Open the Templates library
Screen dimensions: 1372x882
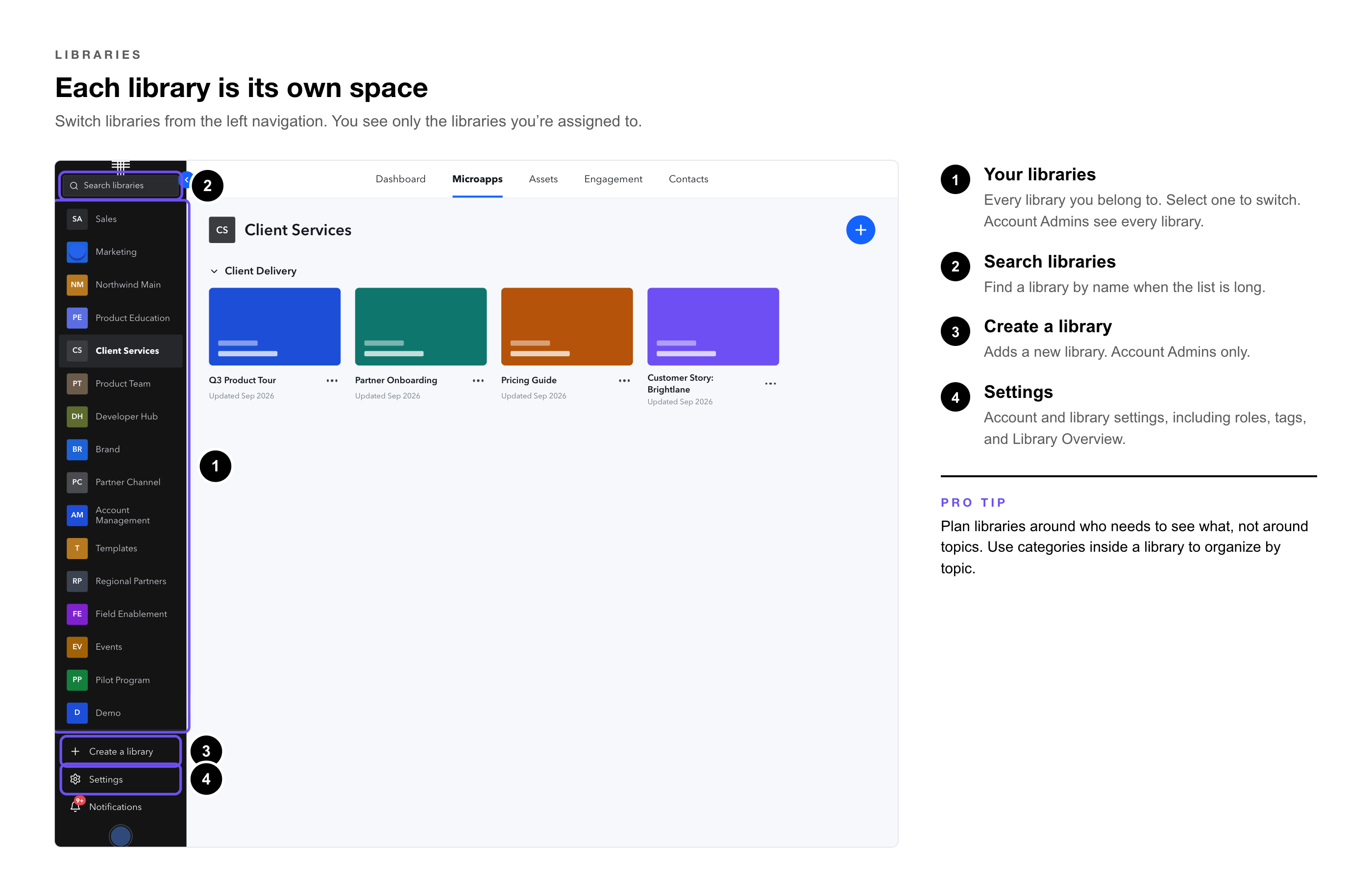(121, 548)
